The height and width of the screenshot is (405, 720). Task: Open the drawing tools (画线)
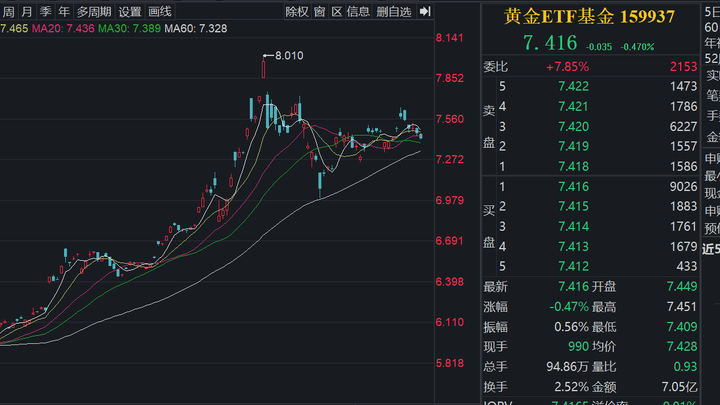[x=160, y=11]
